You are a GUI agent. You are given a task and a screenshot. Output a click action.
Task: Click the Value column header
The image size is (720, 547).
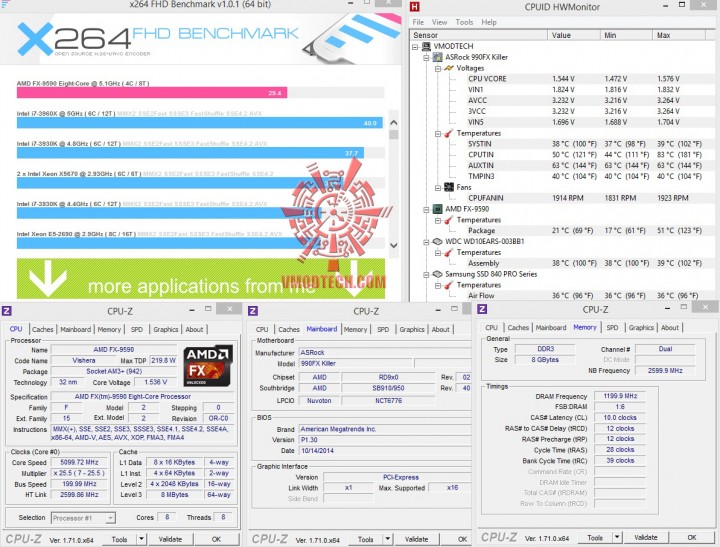(574, 35)
